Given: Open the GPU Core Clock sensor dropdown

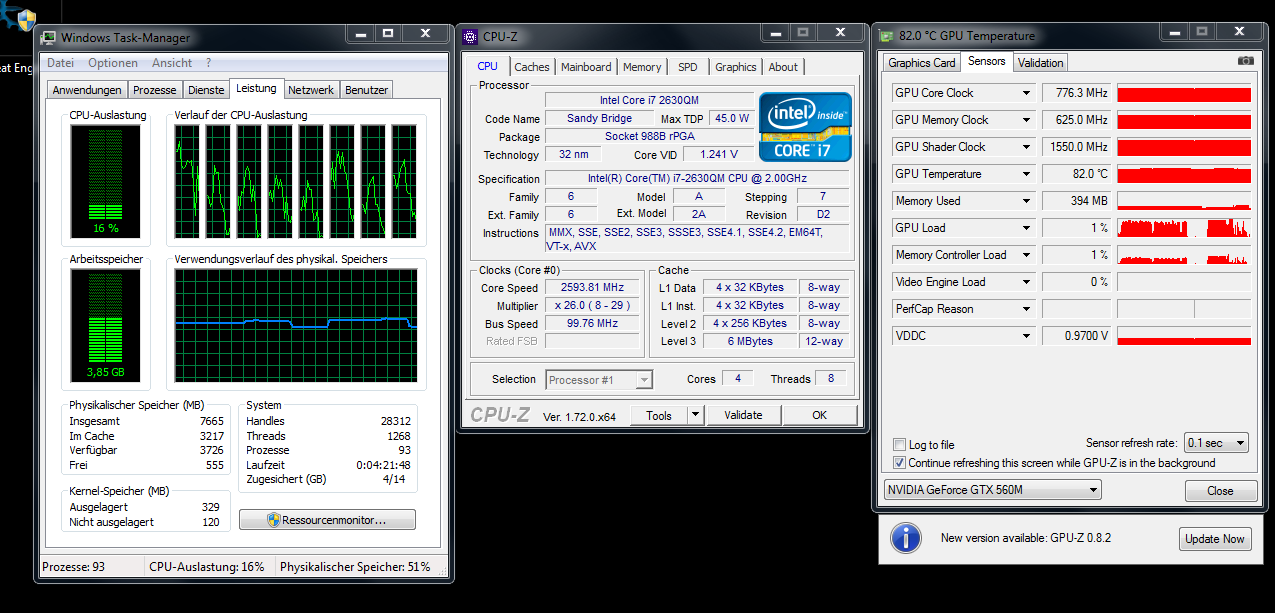Looking at the screenshot, I should click(x=1026, y=93).
